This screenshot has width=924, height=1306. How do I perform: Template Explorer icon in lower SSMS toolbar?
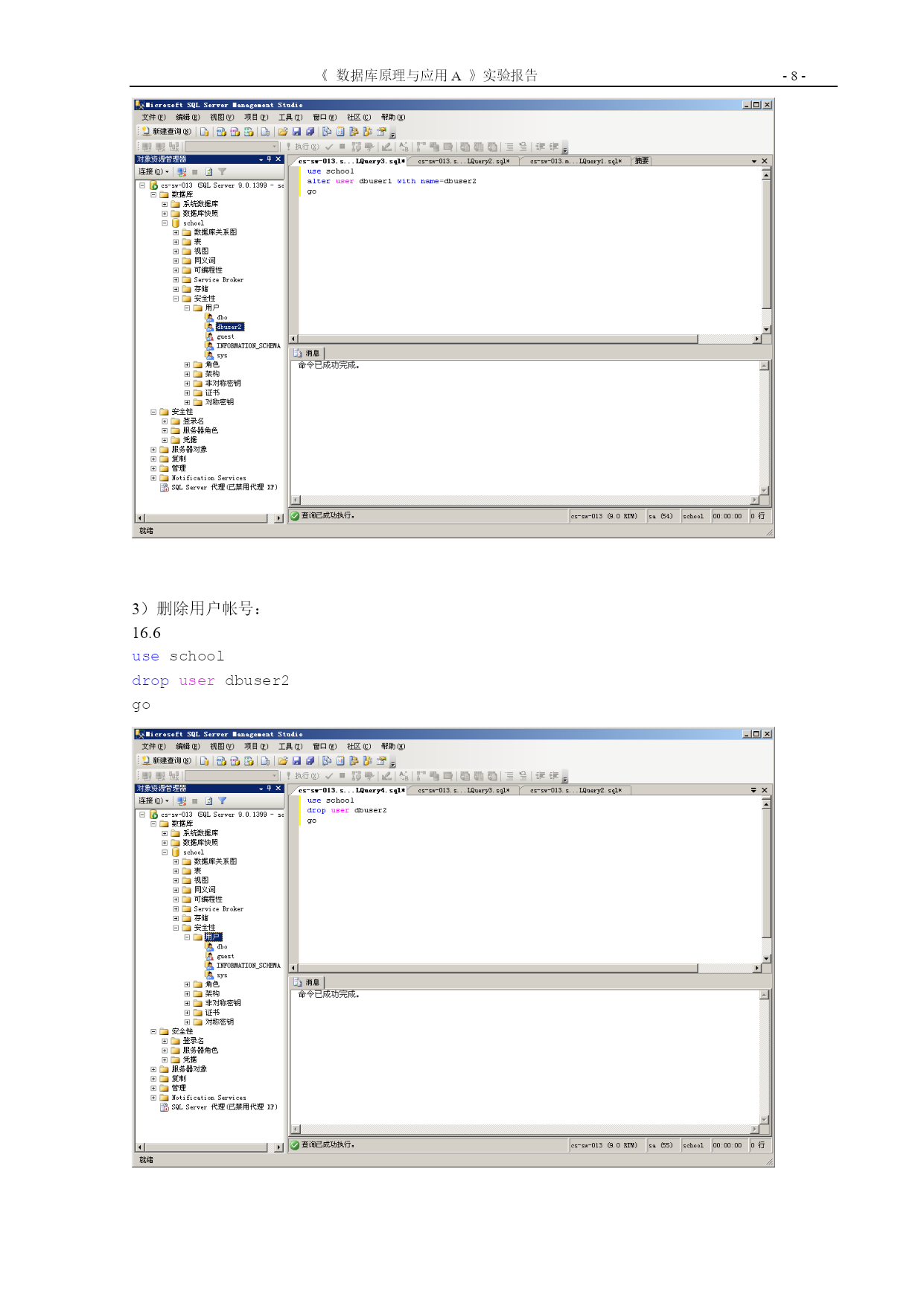click(x=368, y=761)
